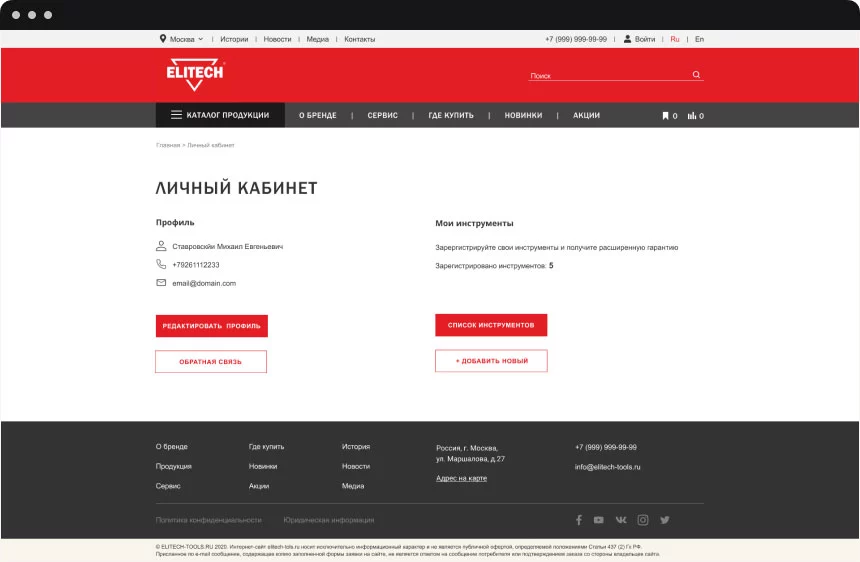Click the ELITECH logo
This screenshot has height=562, width=860.
tap(195, 74)
